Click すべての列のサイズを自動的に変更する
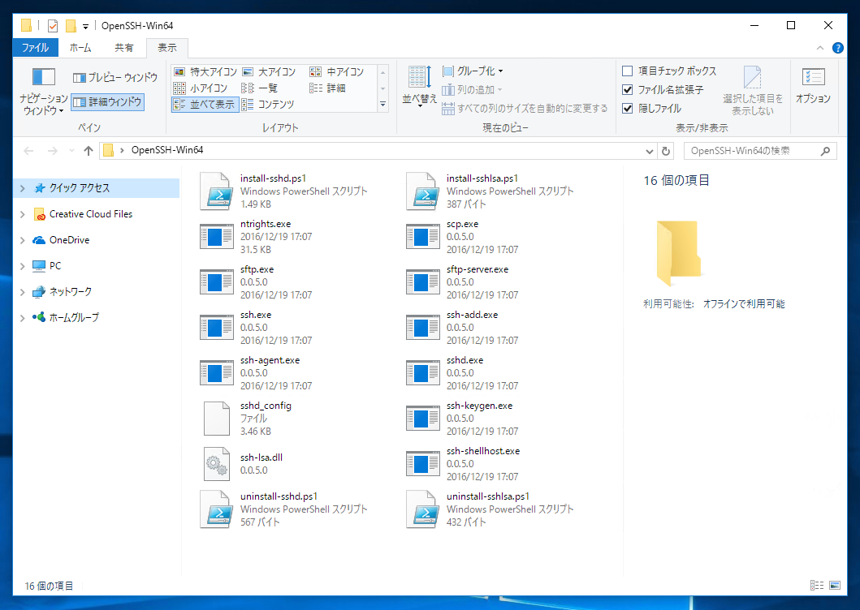 pos(525,108)
